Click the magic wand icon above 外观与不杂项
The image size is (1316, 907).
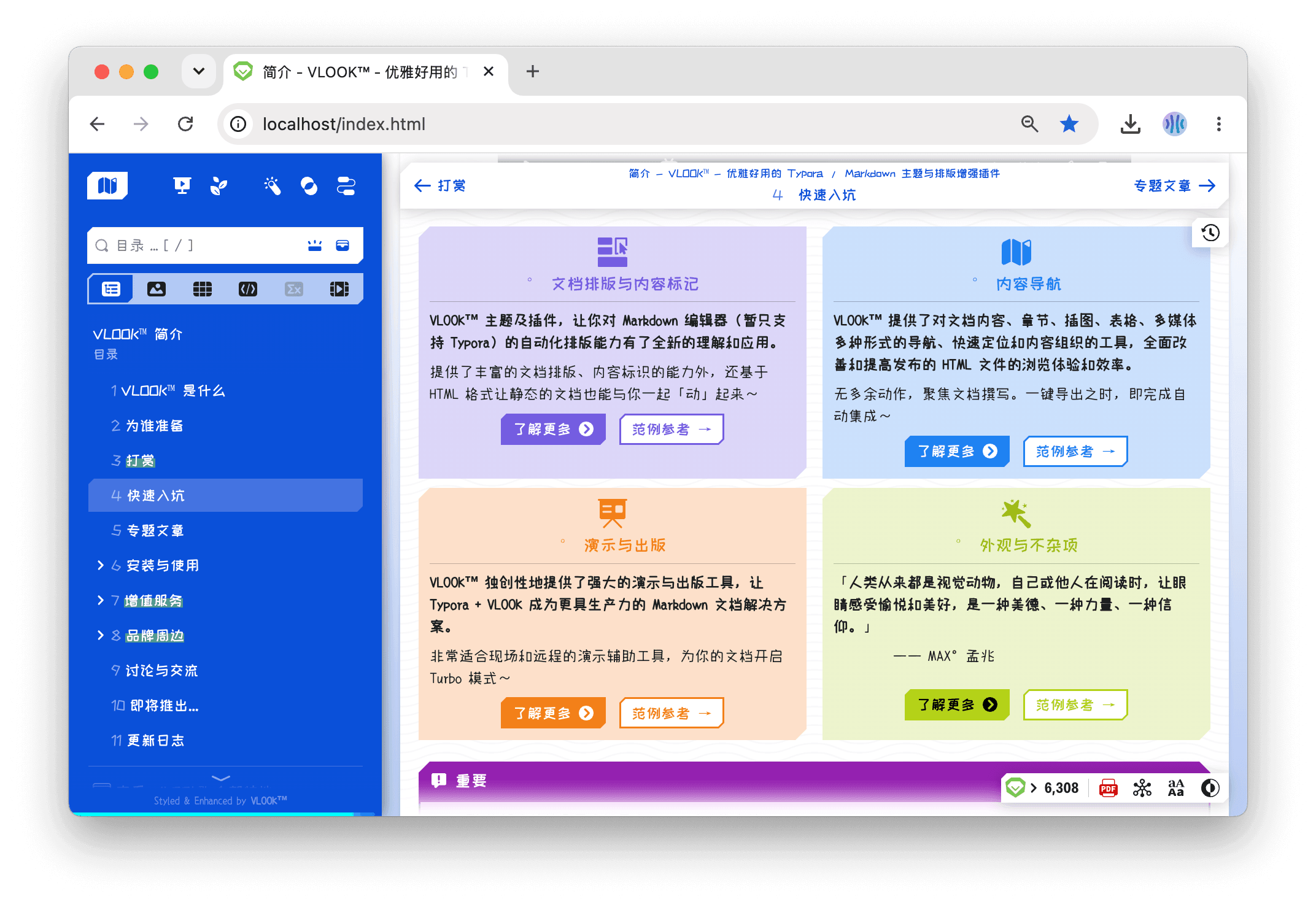point(1016,513)
